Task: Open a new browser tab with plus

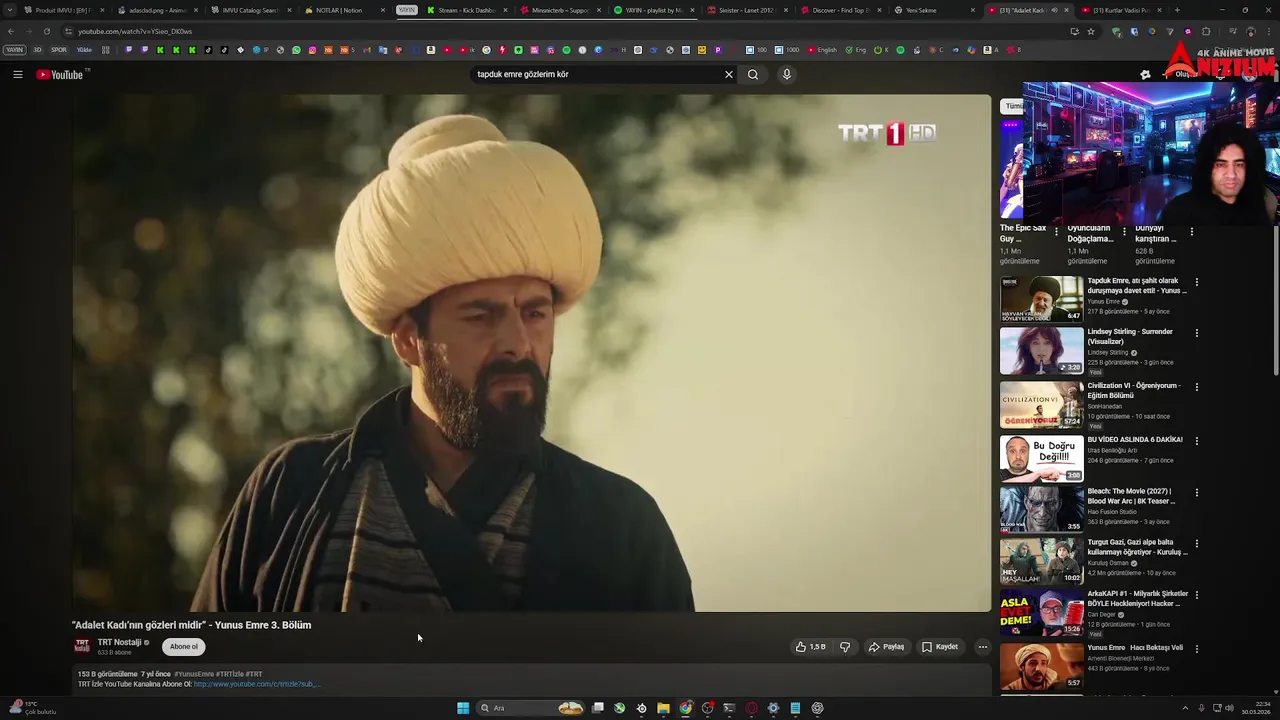Action: [x=1176, y=10]
